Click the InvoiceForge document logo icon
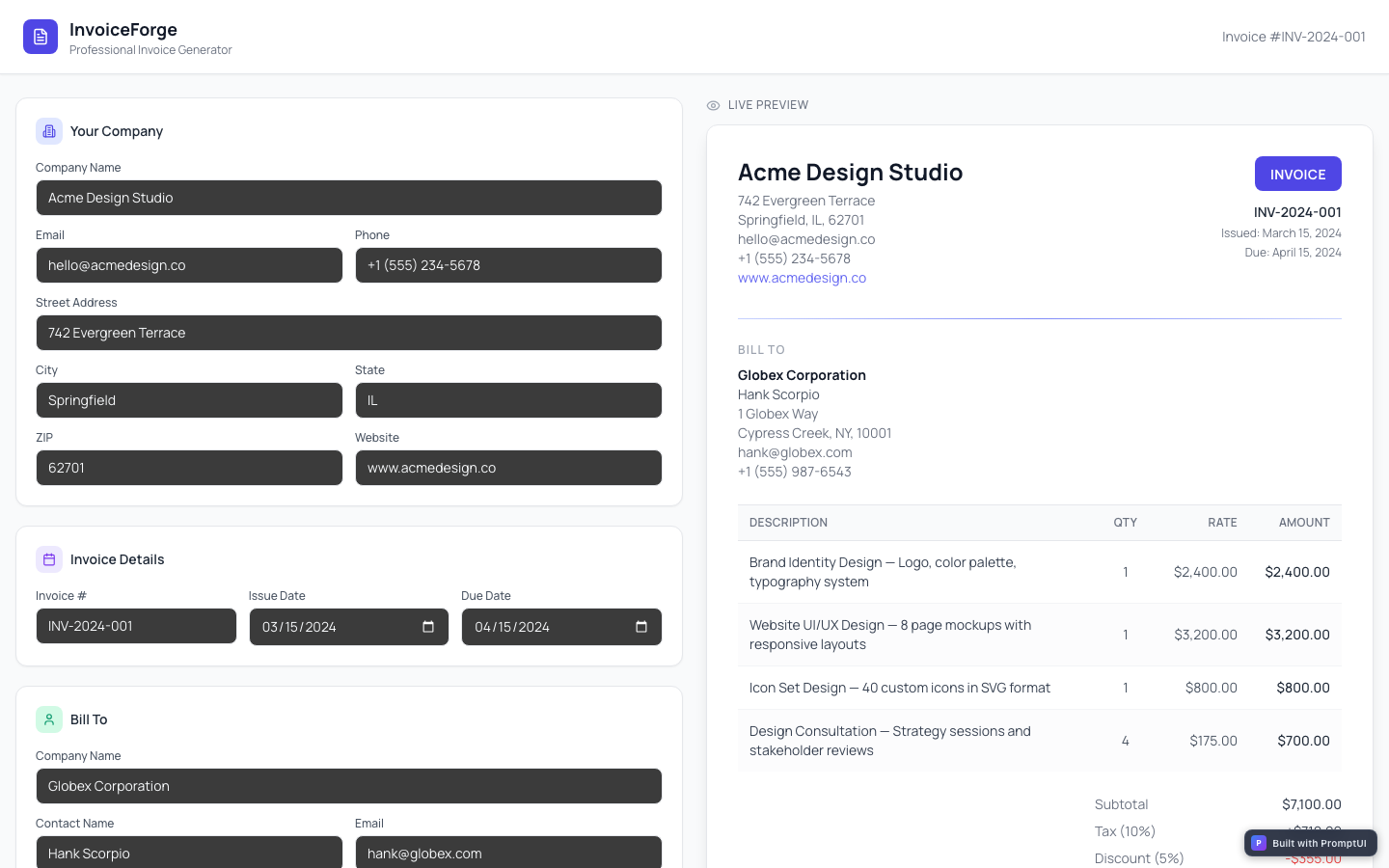This screenshot has width=1389, height=868. (x=41, y=37)
